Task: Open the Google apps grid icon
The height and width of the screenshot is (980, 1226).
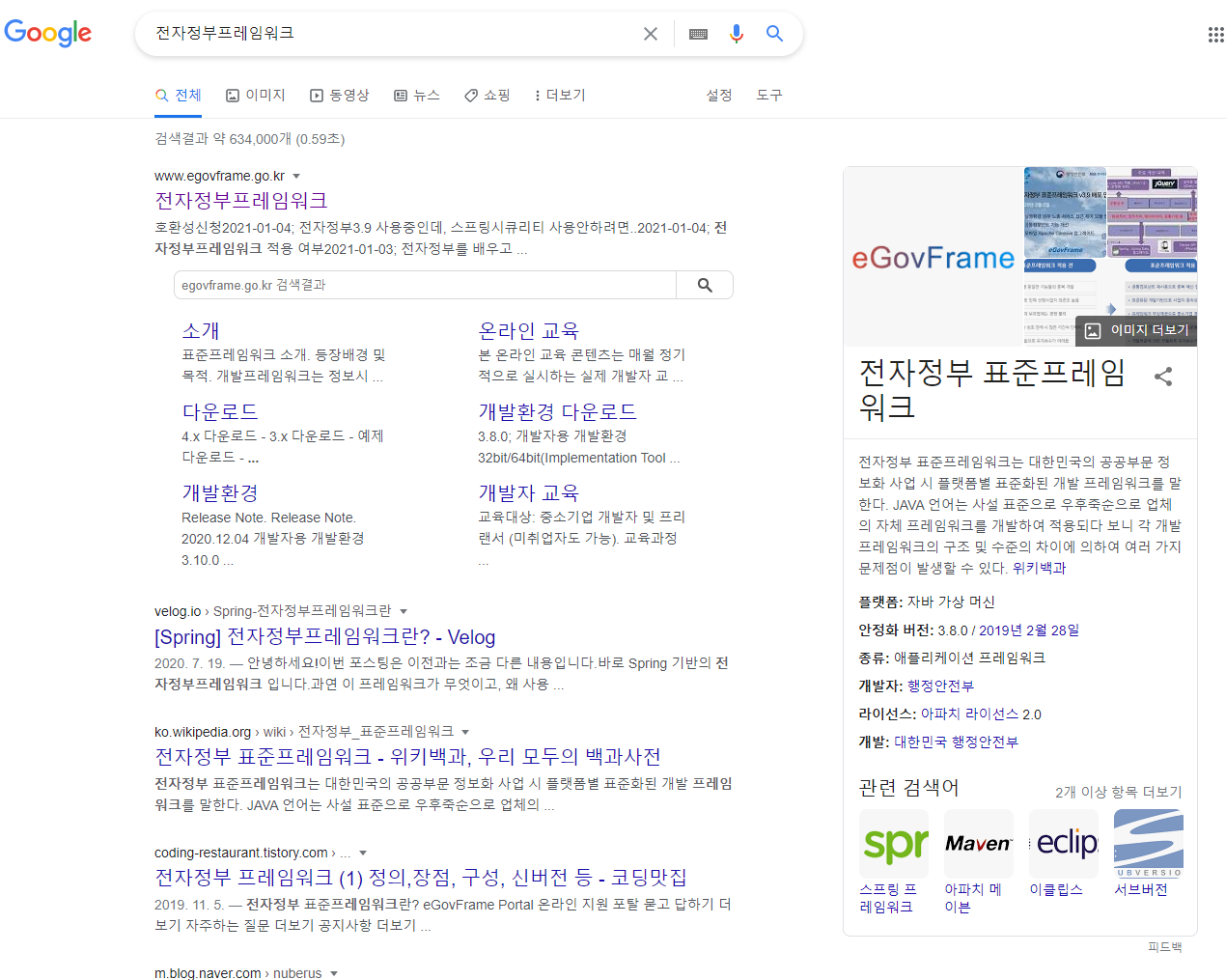Action: [1215, 35]
